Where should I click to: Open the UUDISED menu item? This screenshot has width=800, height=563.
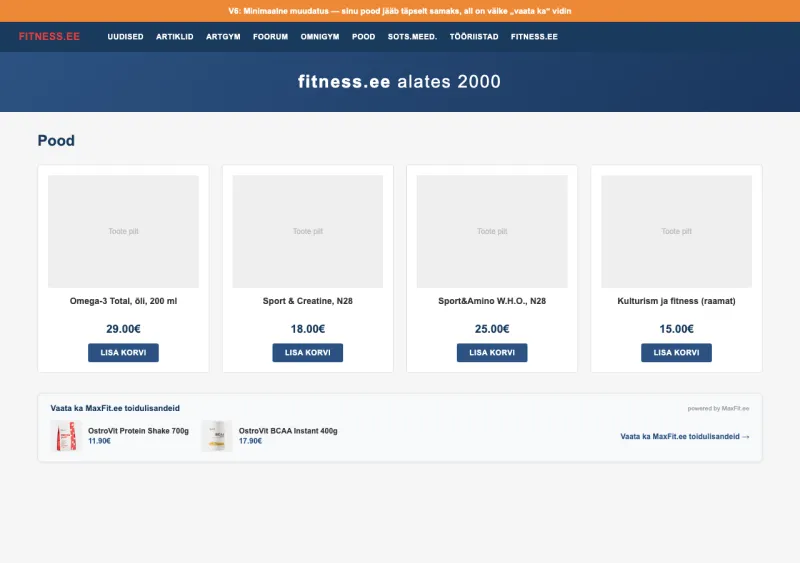click(x=125, y=36)
